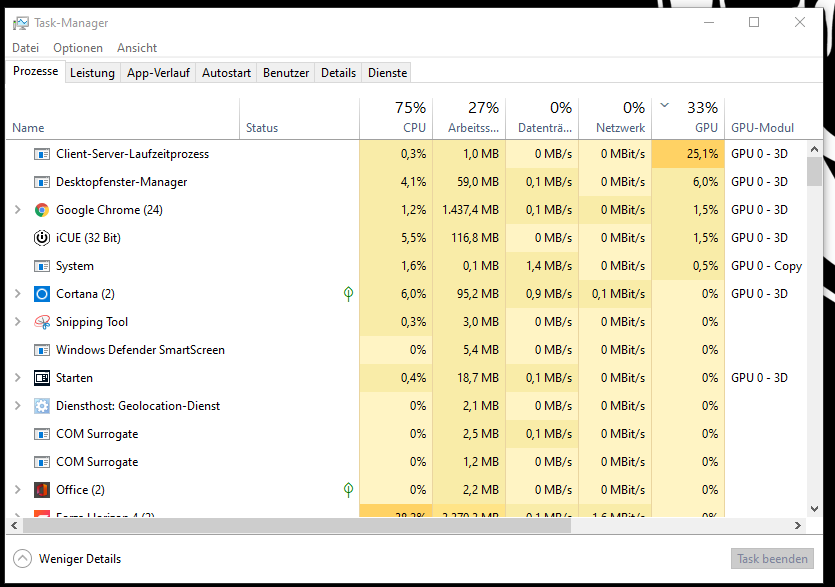Switch to the Benutzer tab
This screenshot has width=835, height=587.
pyautogui.click(x=286, y=73)
